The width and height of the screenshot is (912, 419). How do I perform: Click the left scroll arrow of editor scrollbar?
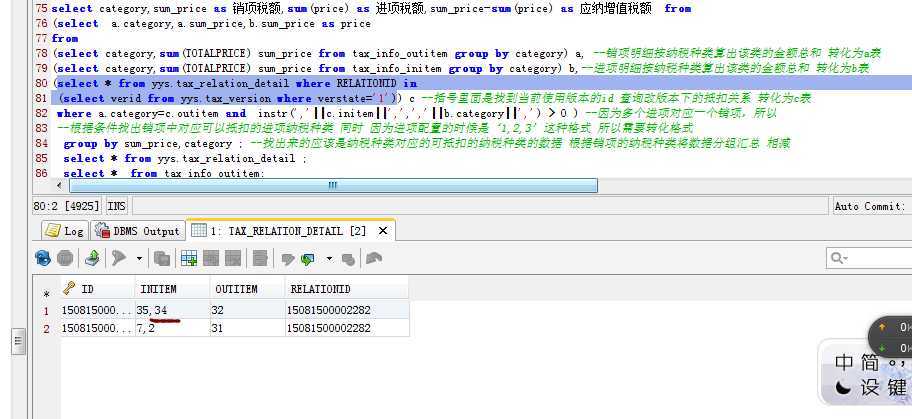point(59,185)
